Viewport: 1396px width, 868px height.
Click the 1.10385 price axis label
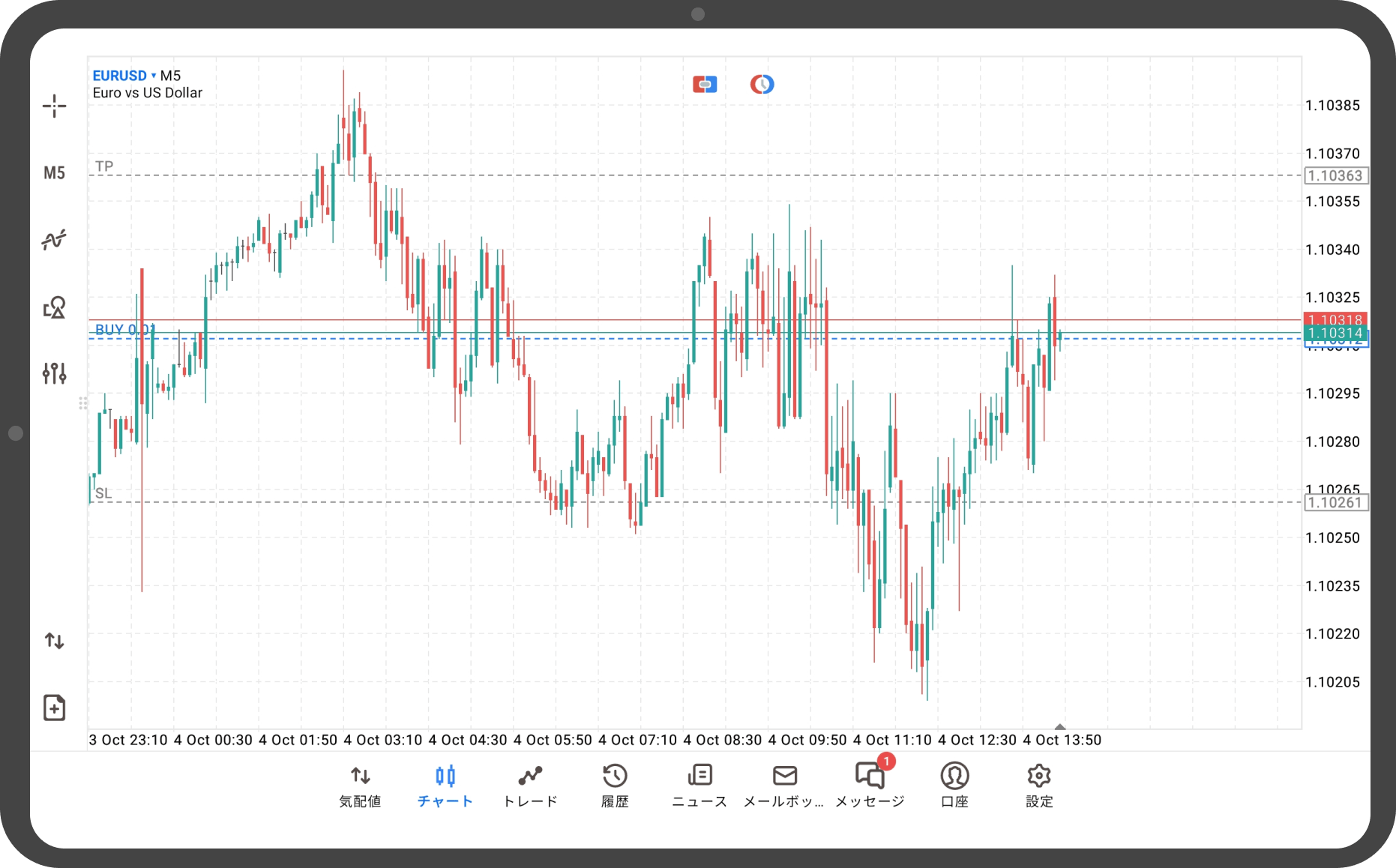(x=1332, y=106)
